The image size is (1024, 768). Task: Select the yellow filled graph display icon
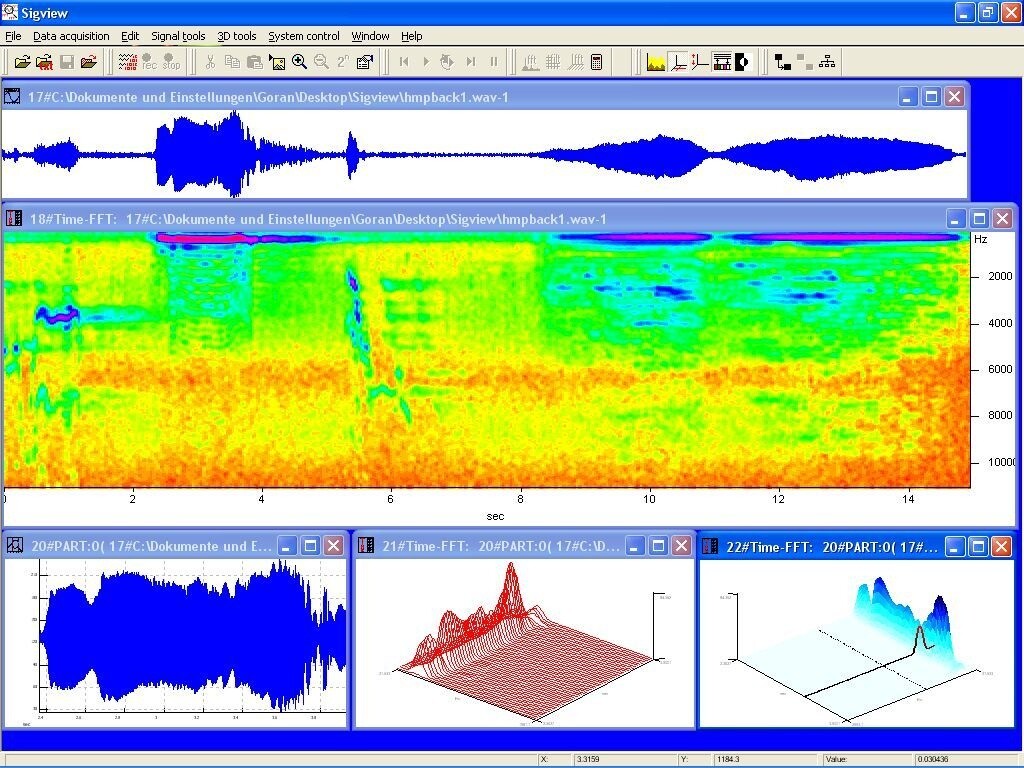(656, 62)
